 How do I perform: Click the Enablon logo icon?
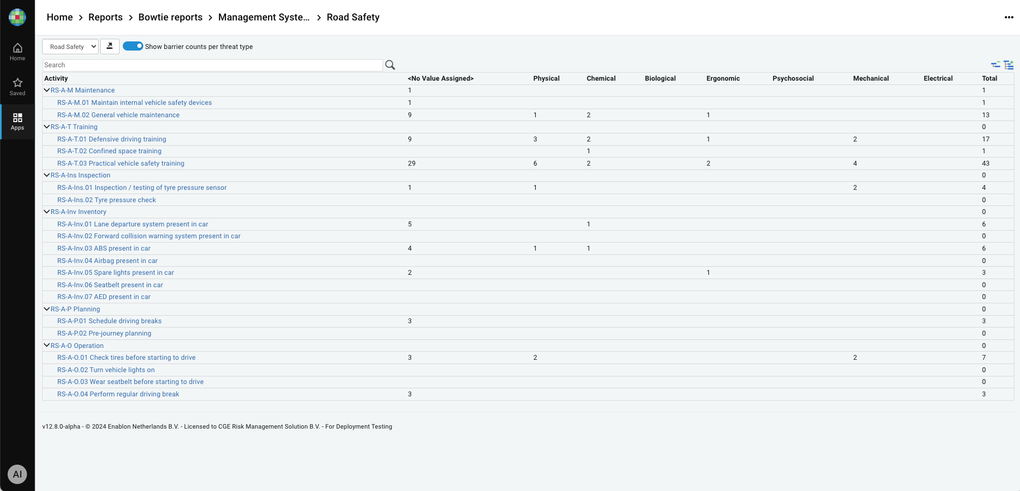[17, 17]
